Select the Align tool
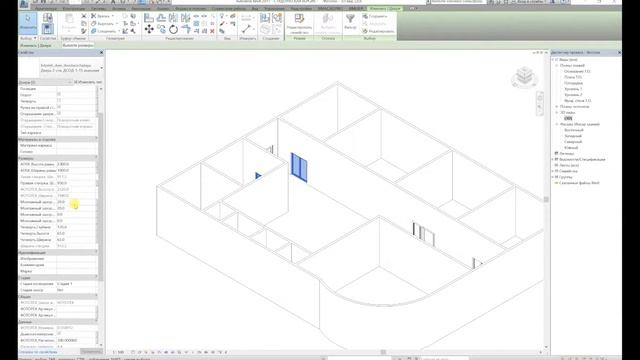640x360 pixels. point(149,18)
